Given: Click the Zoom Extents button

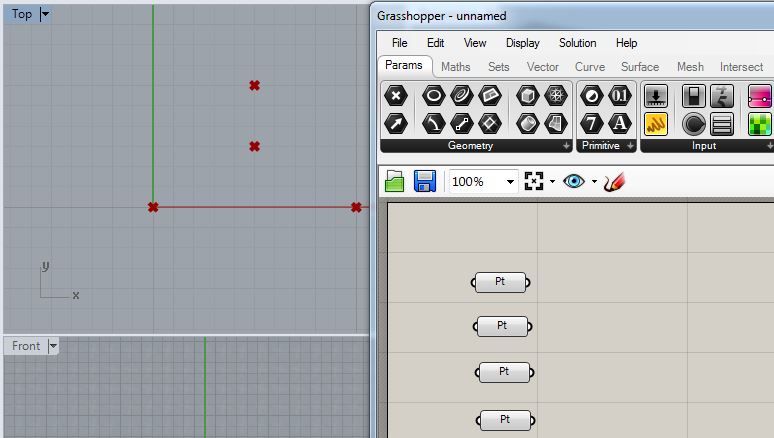Looking at the screenshot, I should [x=534, y=182].
